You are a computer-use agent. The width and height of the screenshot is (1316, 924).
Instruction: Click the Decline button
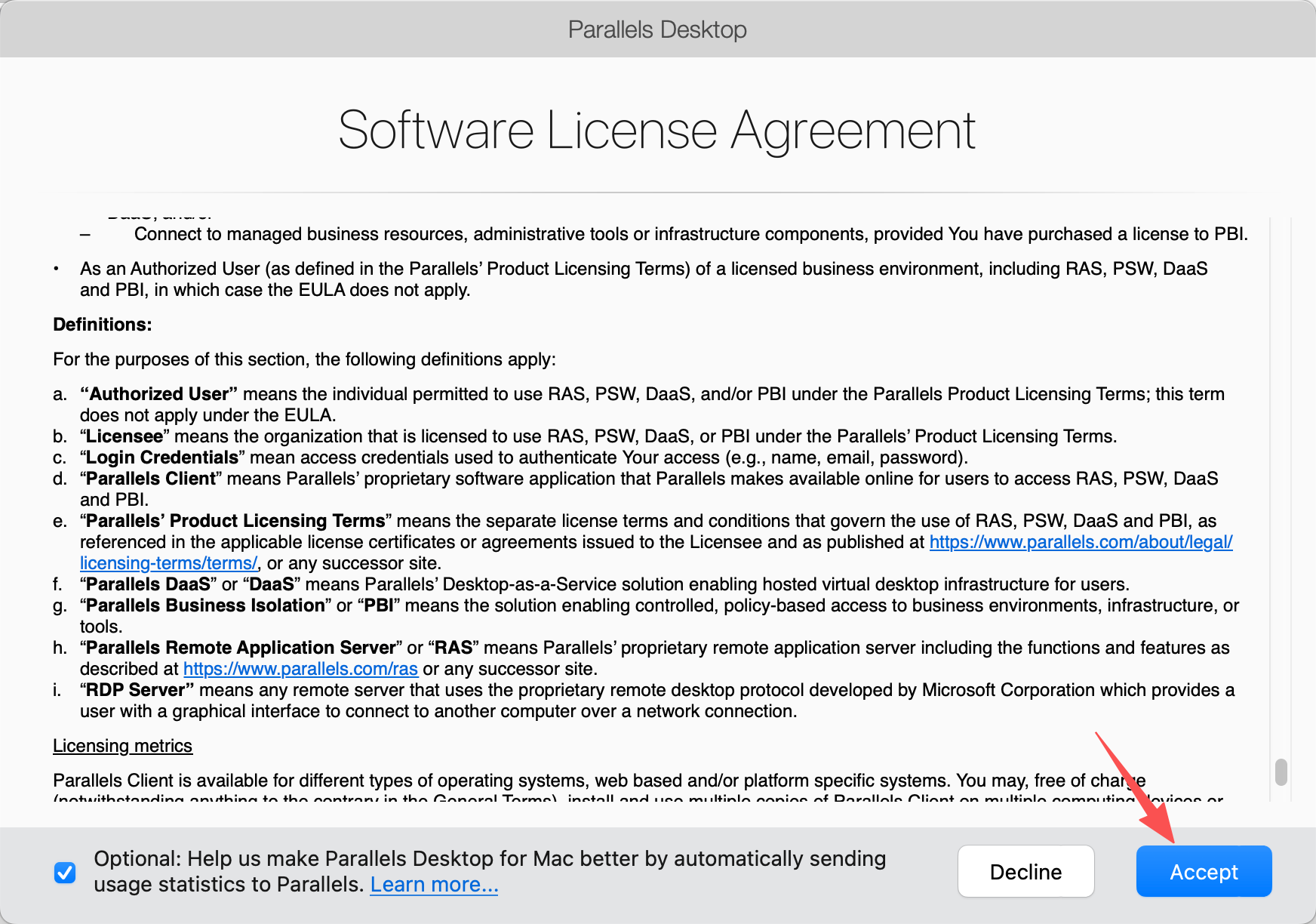click(1025, 871)
